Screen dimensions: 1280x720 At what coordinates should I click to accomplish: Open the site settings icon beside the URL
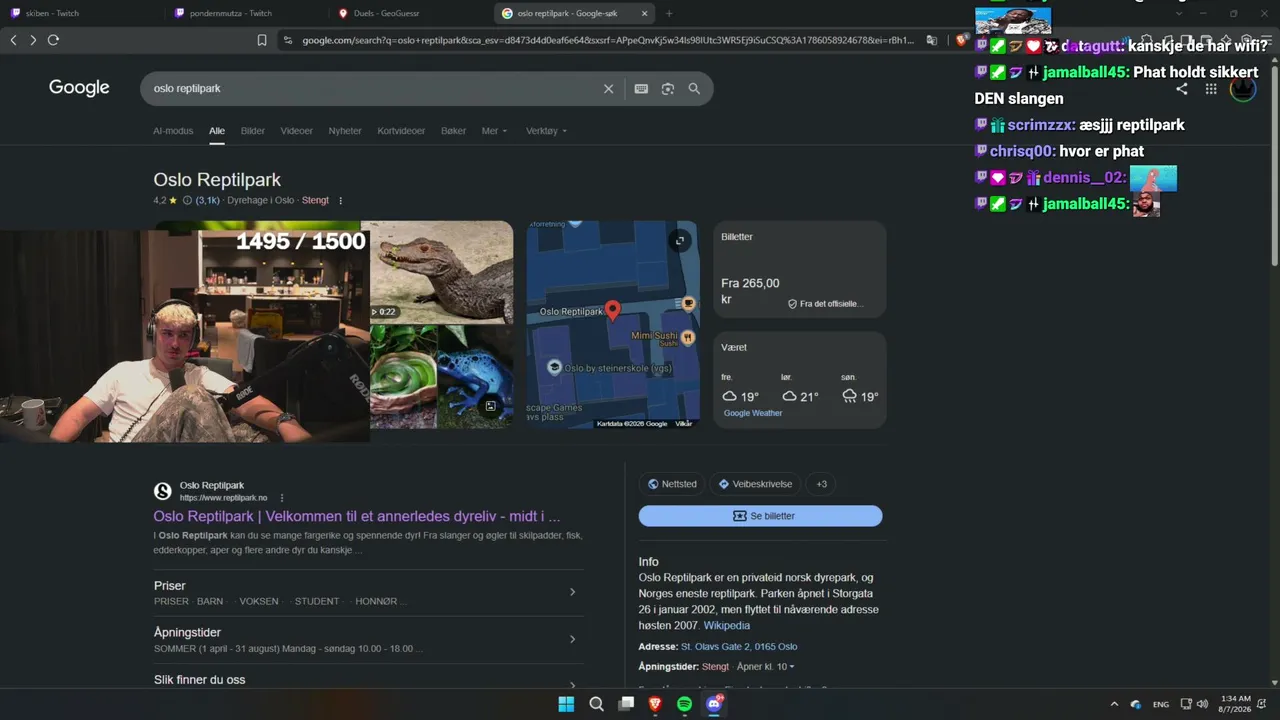point(288,40)
